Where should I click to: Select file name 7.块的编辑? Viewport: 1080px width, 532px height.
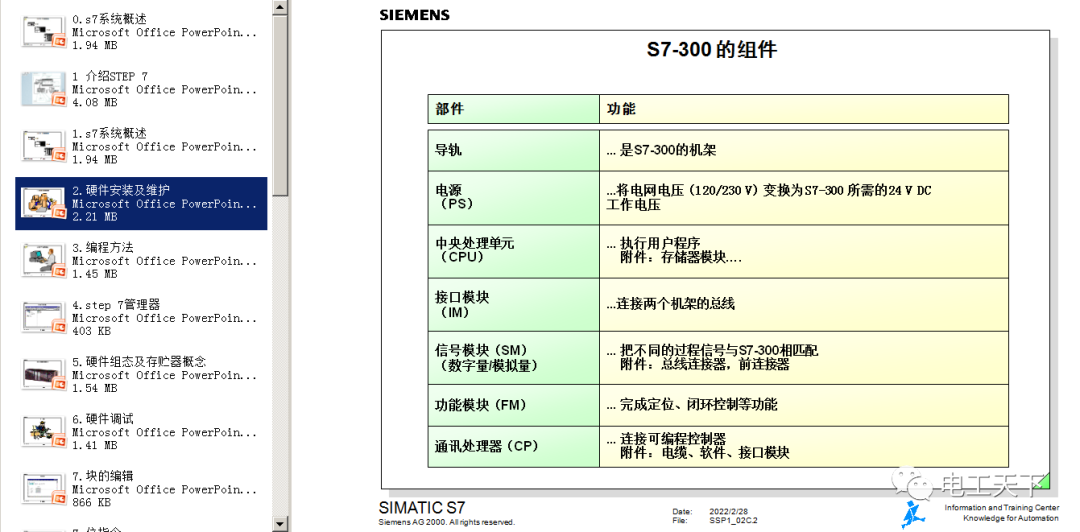(x=103, y=477)
